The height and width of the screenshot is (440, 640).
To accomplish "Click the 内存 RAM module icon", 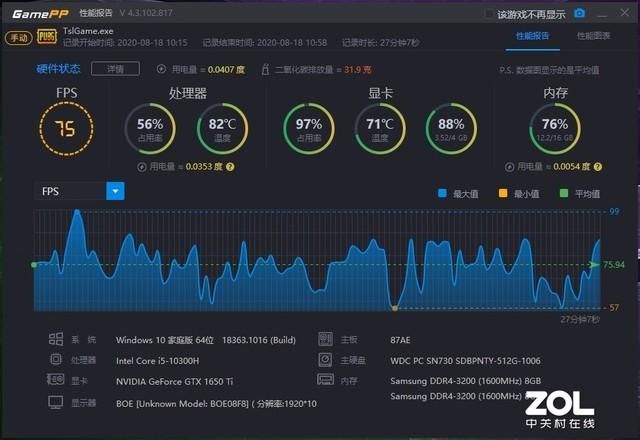I will 325,380.
